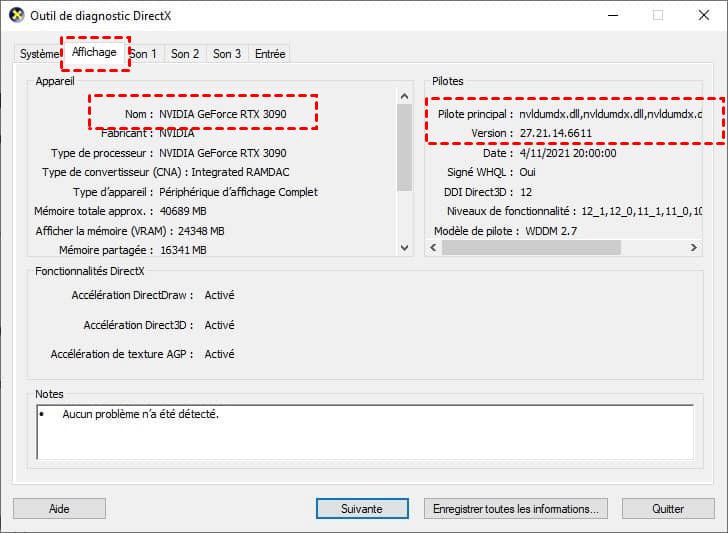Click inside the Notes text box
This screenshot has width=728, height=533.
pyautogui.click(x=365, y=432)
